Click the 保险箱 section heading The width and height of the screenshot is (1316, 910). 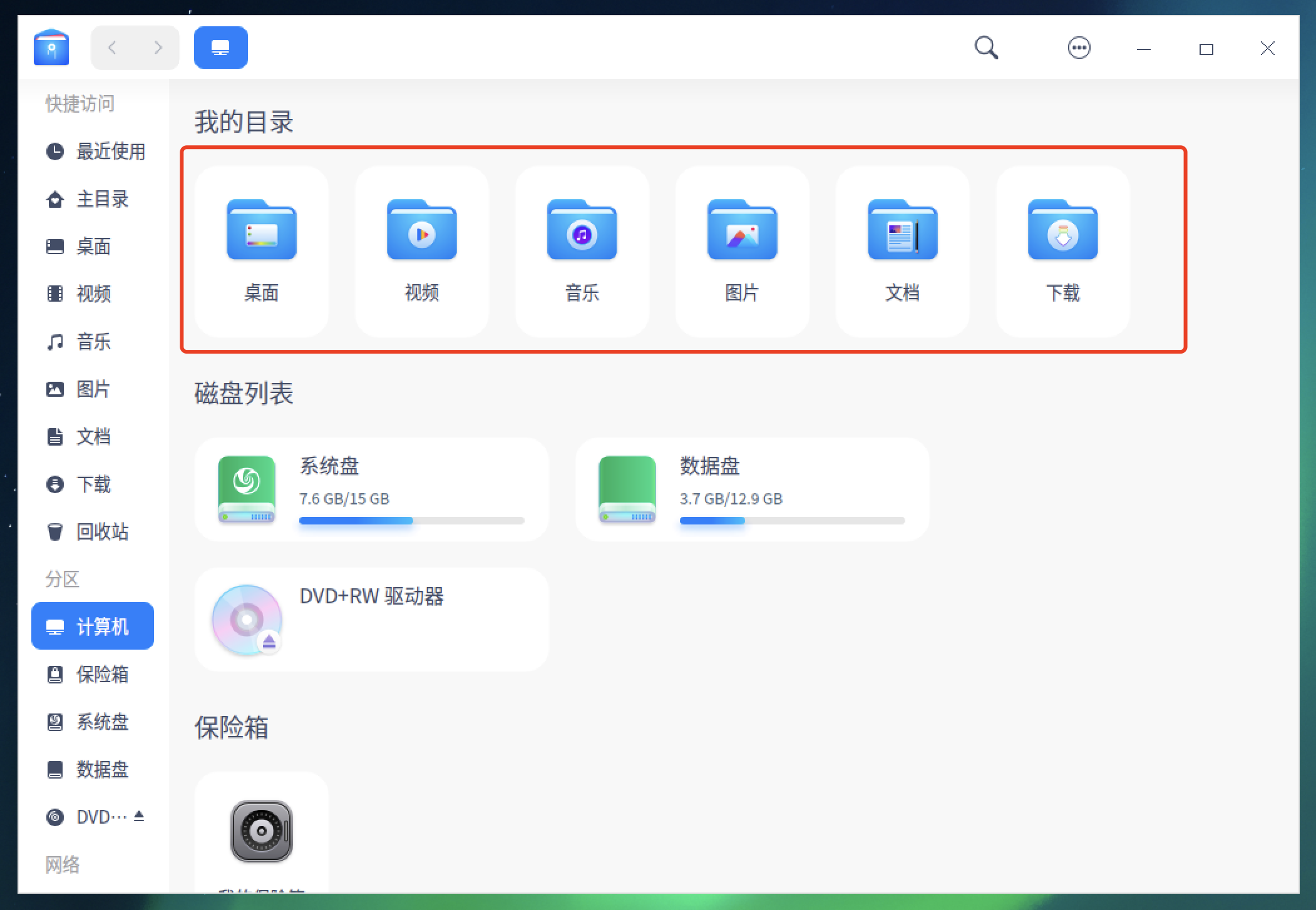(232, 727)
